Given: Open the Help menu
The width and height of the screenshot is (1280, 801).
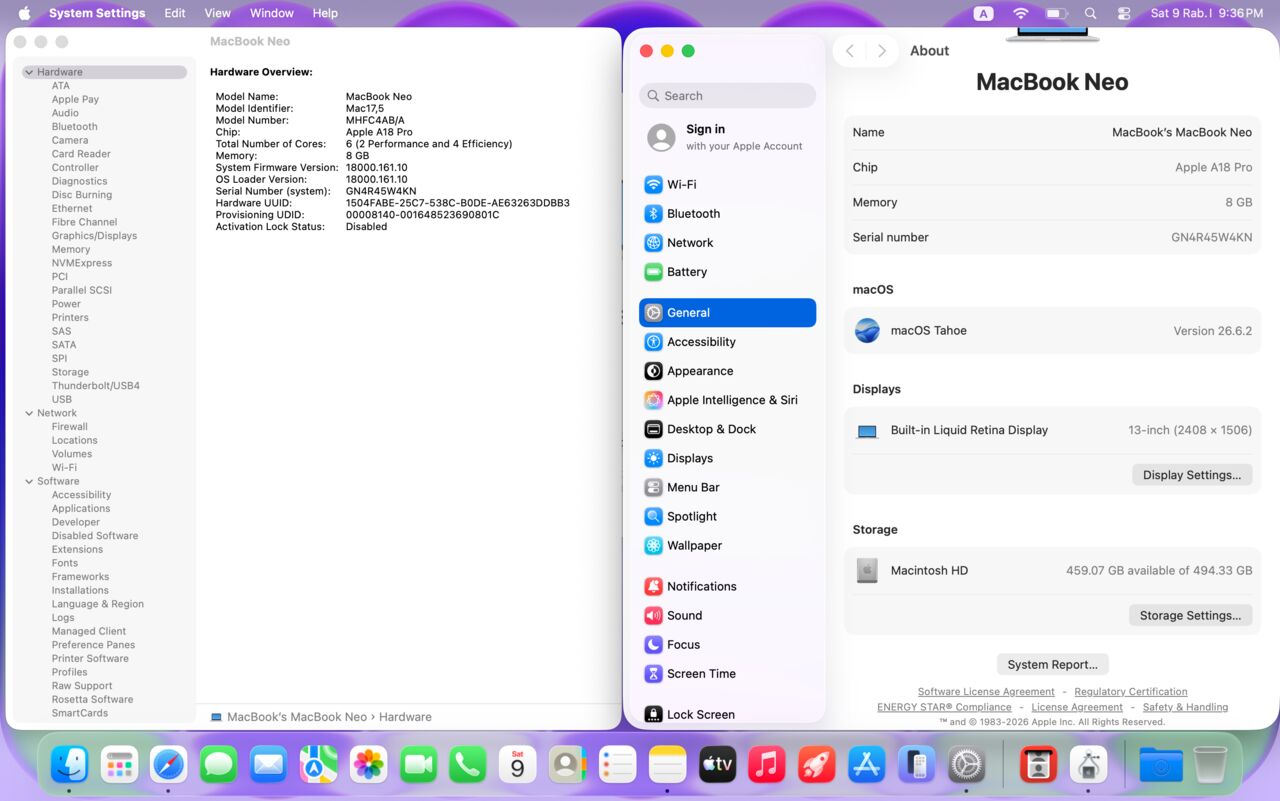Looking at the screenshot, I should coord(325,13).
